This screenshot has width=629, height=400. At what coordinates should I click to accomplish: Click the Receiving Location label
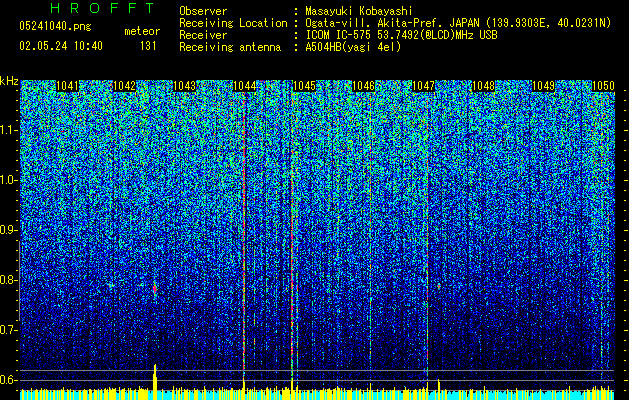[x=233, y=23]
